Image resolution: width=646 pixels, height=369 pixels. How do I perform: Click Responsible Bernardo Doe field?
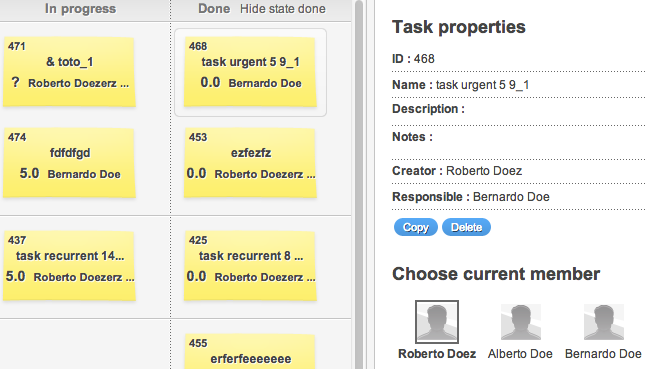(x=519, y=197)
